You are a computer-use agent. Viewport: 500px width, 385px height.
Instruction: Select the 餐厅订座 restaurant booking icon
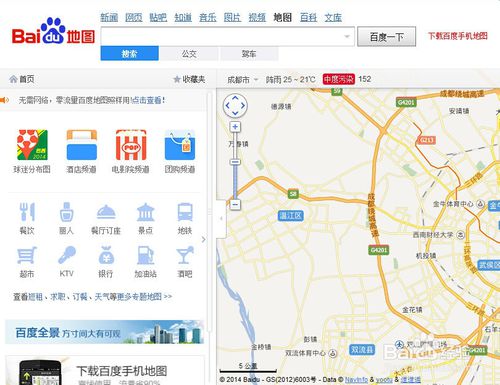click(x=106, y=212)
